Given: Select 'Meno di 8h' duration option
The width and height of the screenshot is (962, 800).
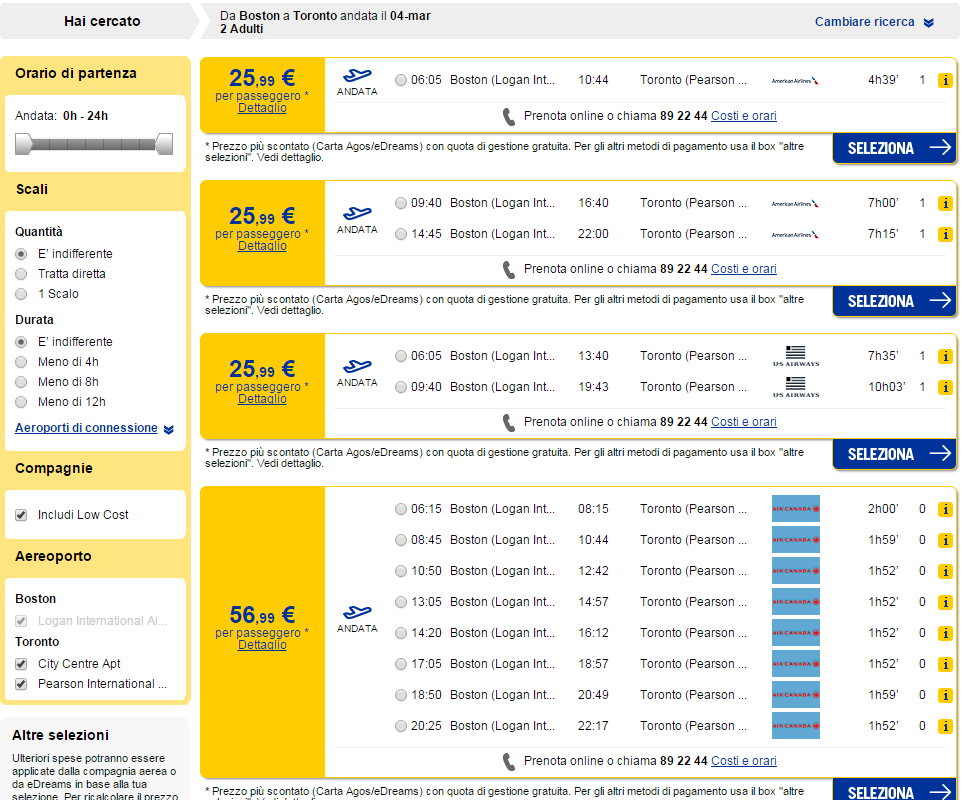Looking at the screenshot, I should tap(21, 382).
